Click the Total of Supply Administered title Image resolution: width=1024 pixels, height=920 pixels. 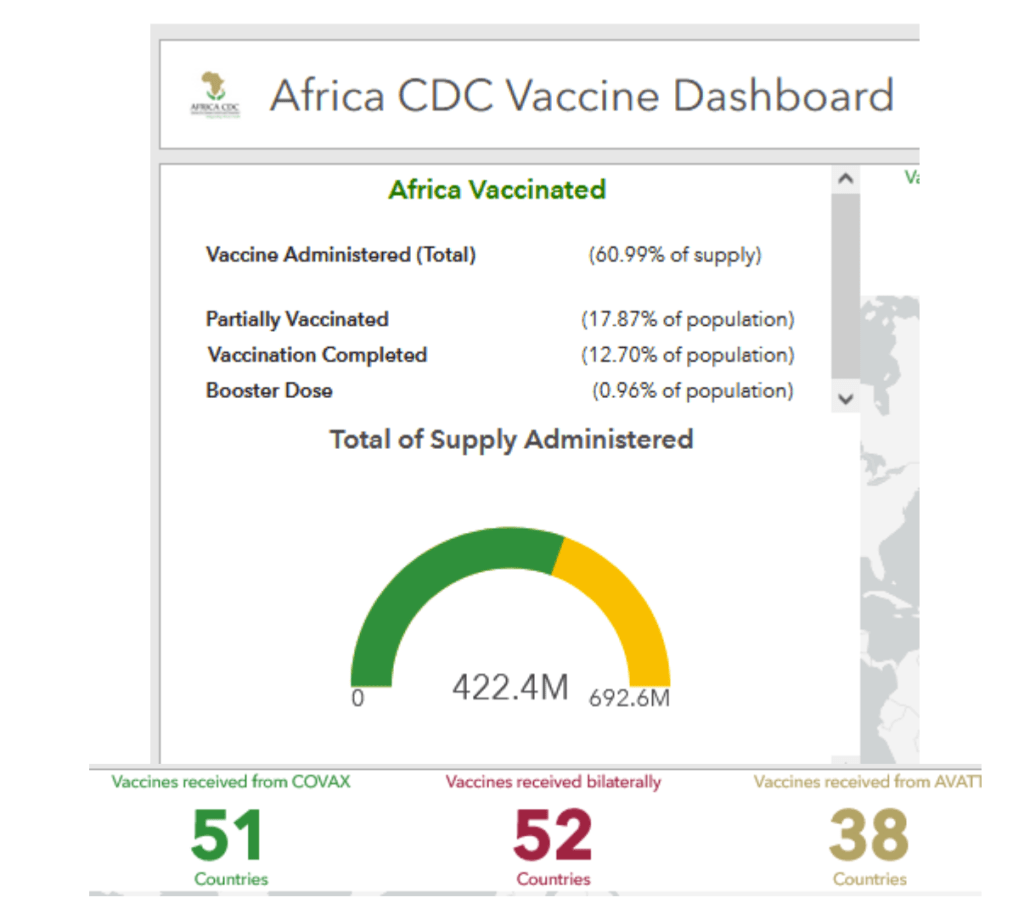point(511,439)
